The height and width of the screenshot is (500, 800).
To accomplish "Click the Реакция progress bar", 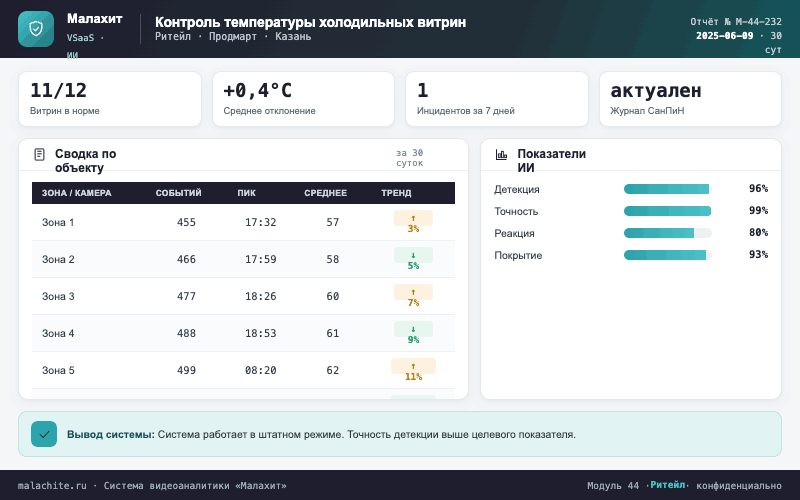I will [667, 233].
